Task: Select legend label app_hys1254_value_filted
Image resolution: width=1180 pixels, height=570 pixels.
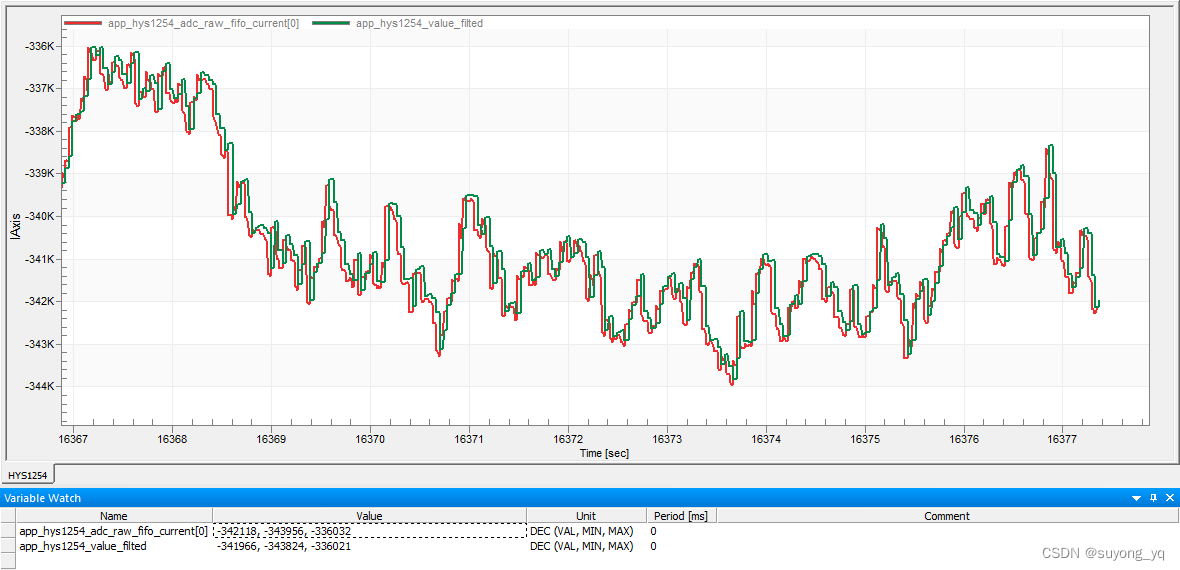Action: [418, 23]
